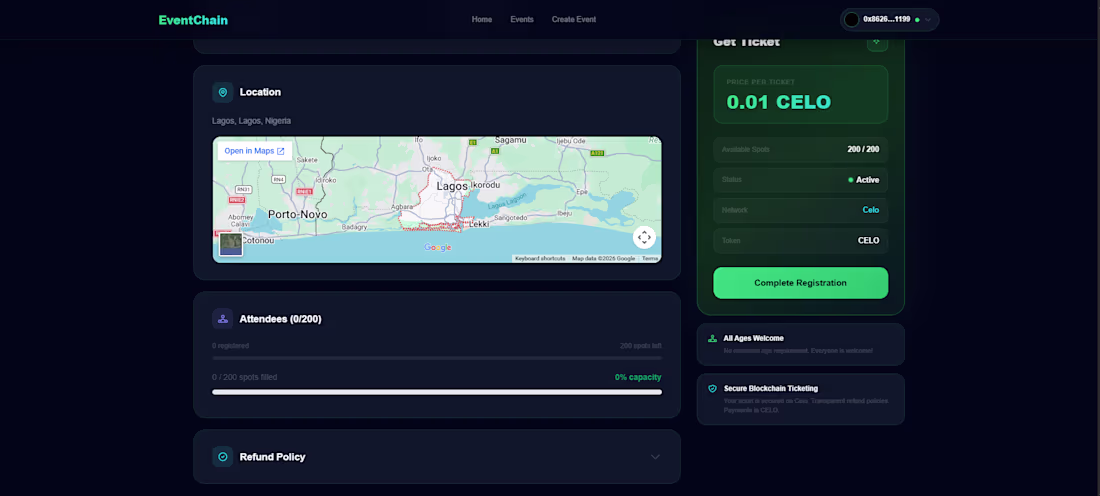This screenshot has width=1100, height=496.
Task: Click the Secure Blockchain Ticketing shield icon
Action: pos(712,388)
